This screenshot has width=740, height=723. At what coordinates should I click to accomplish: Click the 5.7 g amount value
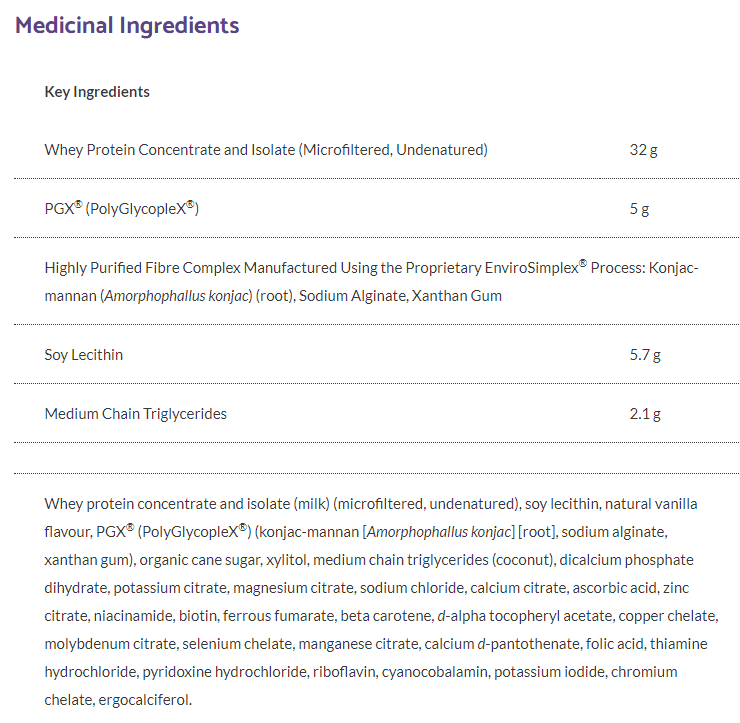tap(644, 355)
